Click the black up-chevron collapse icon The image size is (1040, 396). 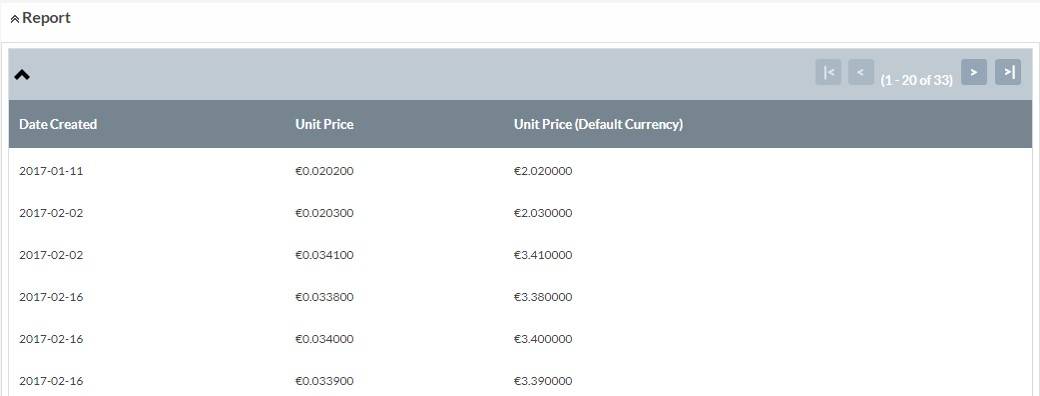22,75
